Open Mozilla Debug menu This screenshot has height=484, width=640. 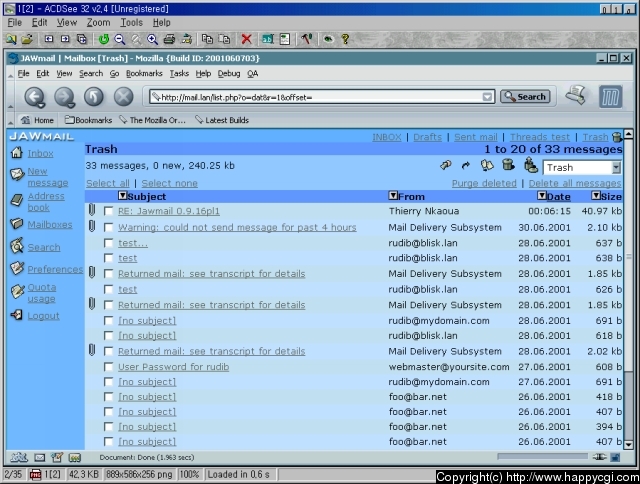(x=229, y=74)
